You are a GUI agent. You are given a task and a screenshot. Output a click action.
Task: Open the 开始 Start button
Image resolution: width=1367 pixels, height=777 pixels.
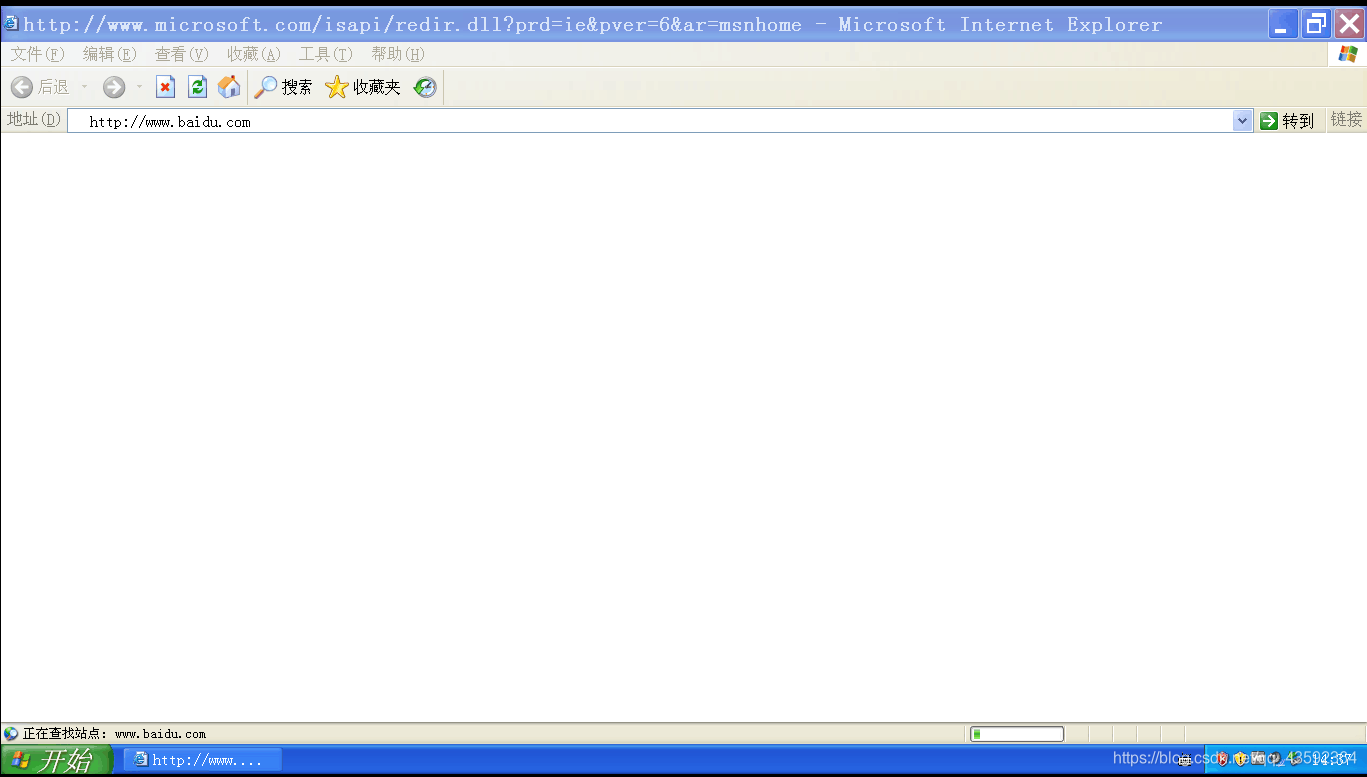click(x=56, y=760)
